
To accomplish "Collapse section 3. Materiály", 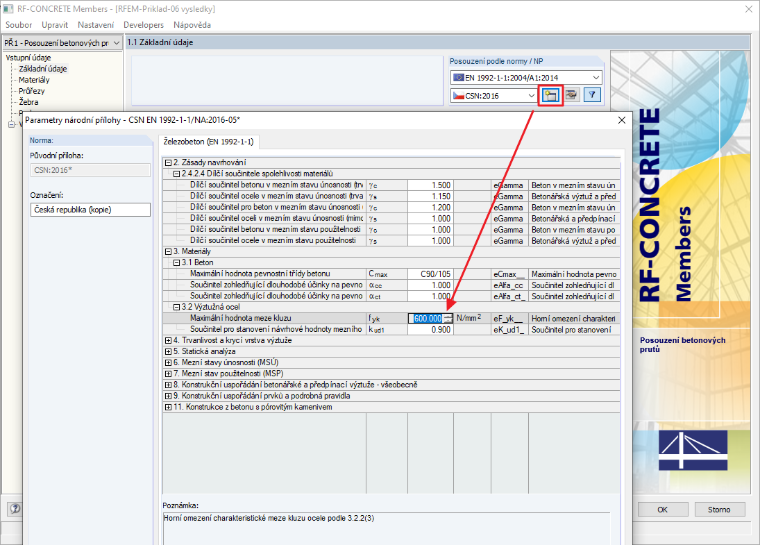I will point(168,252).
